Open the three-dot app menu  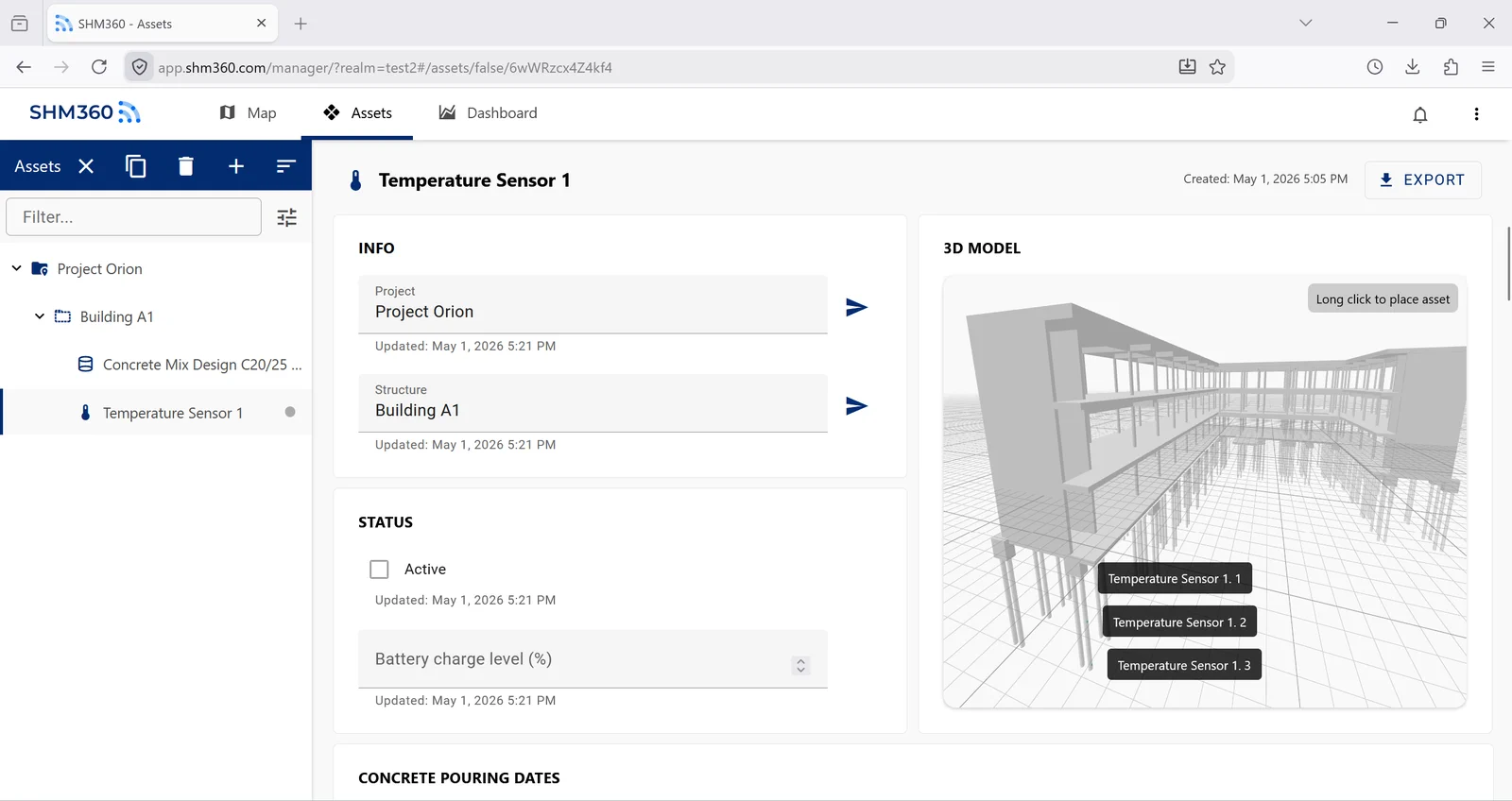pyautogui.click(x=1476, y=114)
